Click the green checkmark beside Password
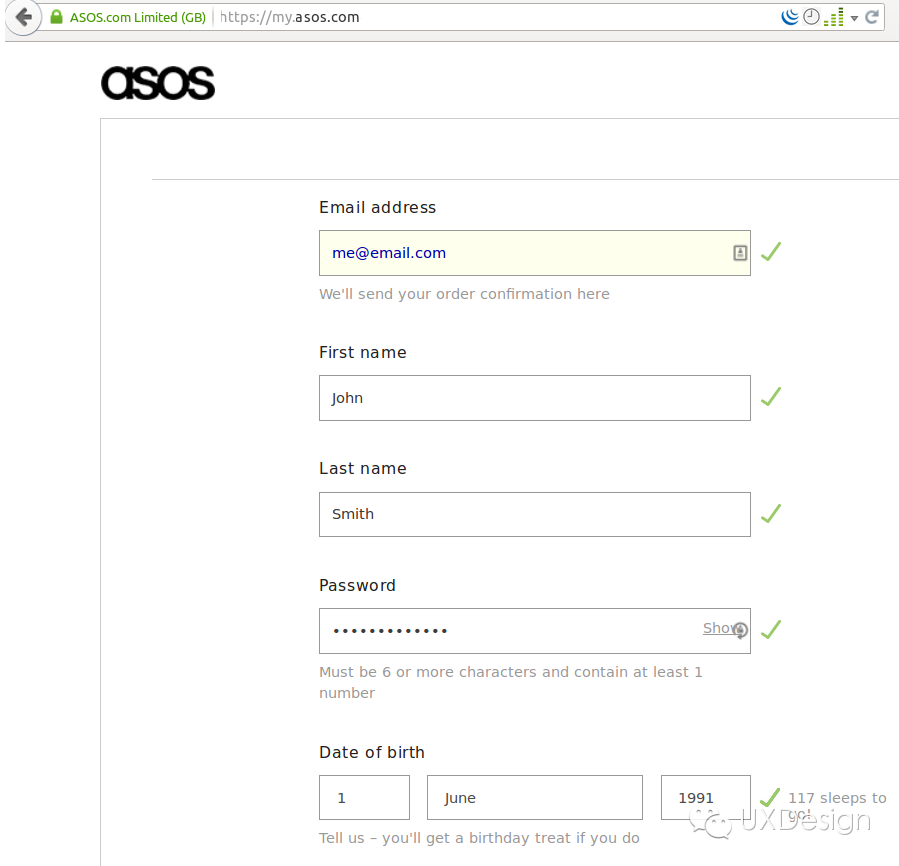The width and height of the screenshot is (899, 866). [771, 629]
